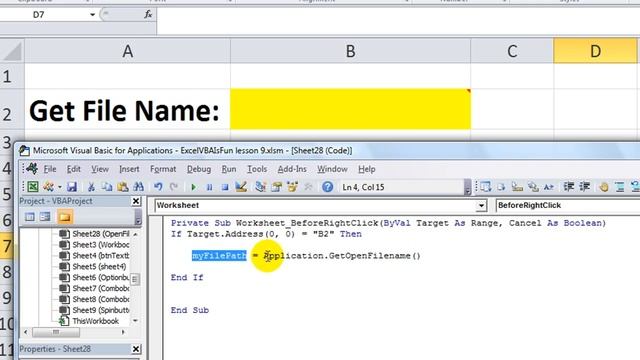Open the Insert menu
This screenshot has height=360, width=640.
pyautogui.click(x=129, y=169)
